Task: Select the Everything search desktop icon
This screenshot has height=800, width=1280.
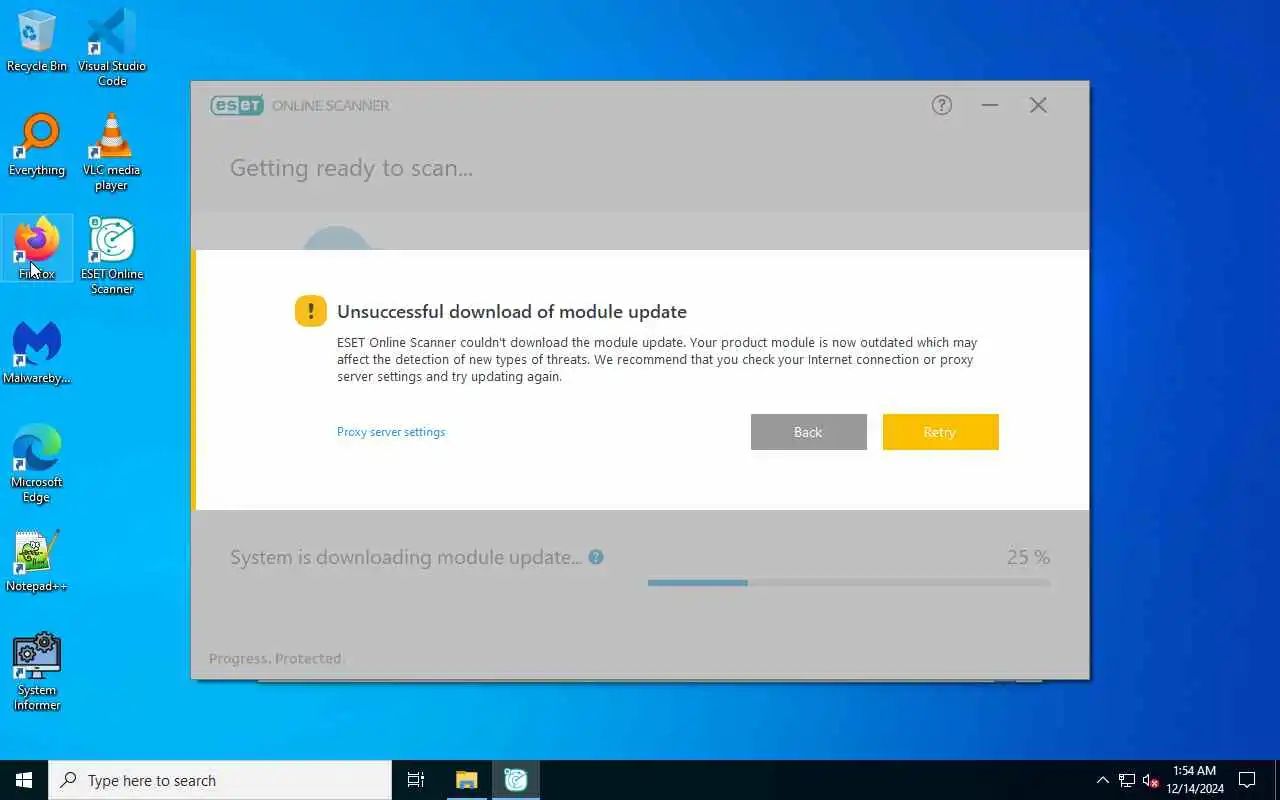Action: pyautogui.click(x=37, y=145)
